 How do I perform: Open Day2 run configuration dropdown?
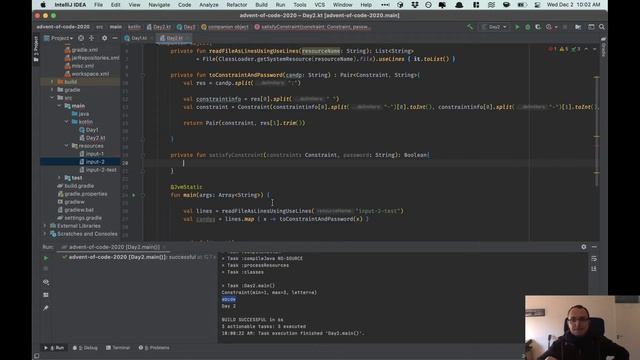click(495, 27)
